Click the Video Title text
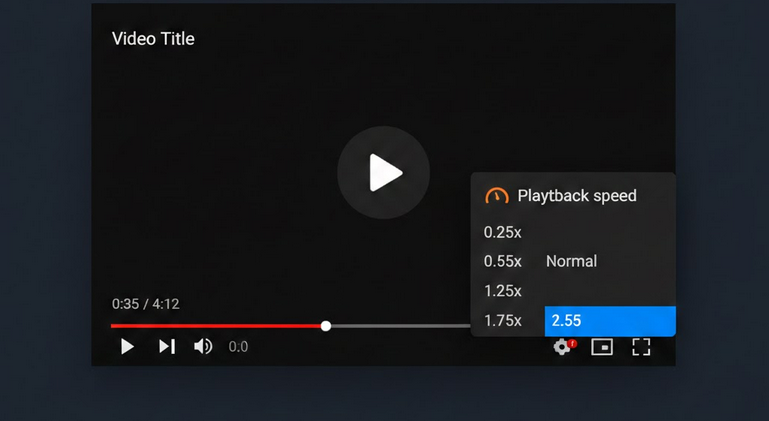 coord(153,39)
